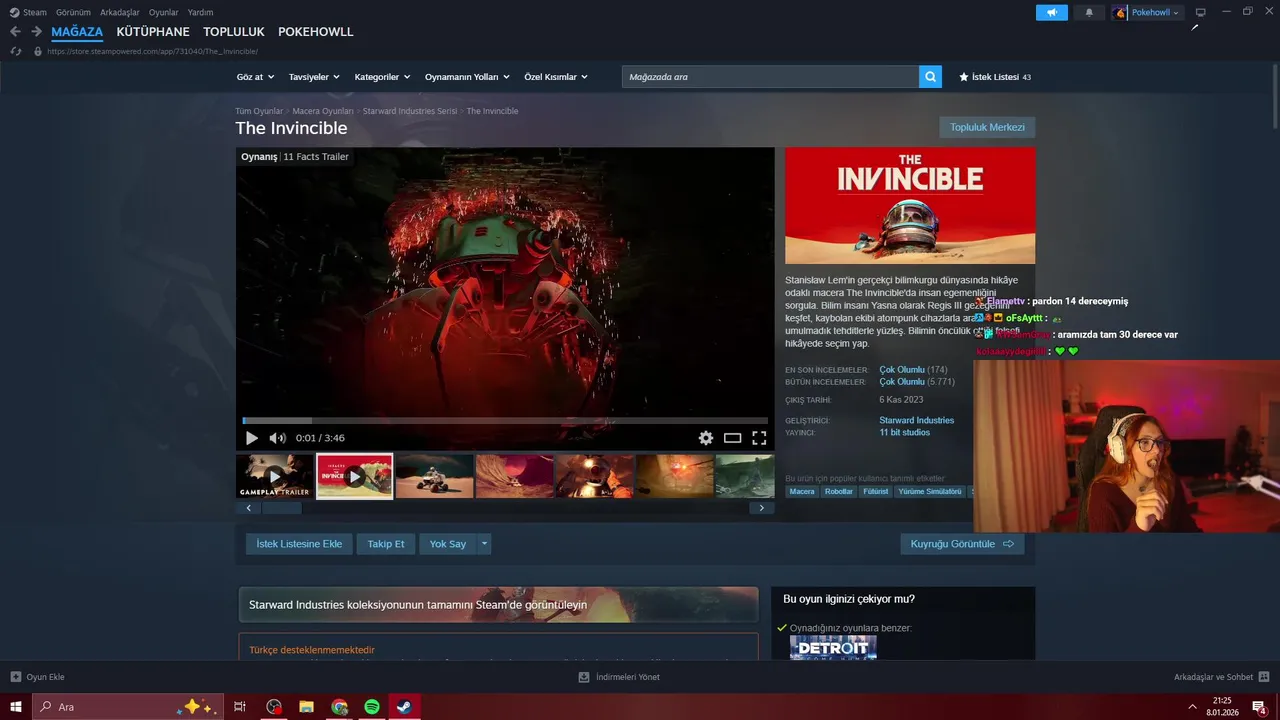Expand the Özel Kısımlar dropdown
This screenshot has width=1280, height=720.
(556, 77)
